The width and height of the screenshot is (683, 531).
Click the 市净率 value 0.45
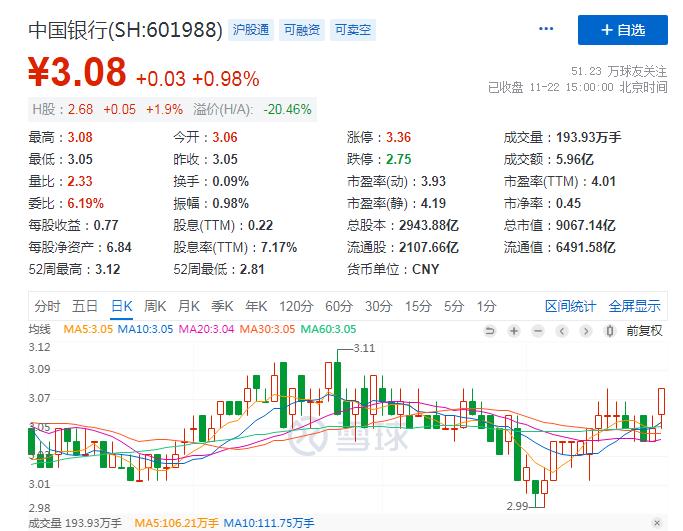coord(568,203)
